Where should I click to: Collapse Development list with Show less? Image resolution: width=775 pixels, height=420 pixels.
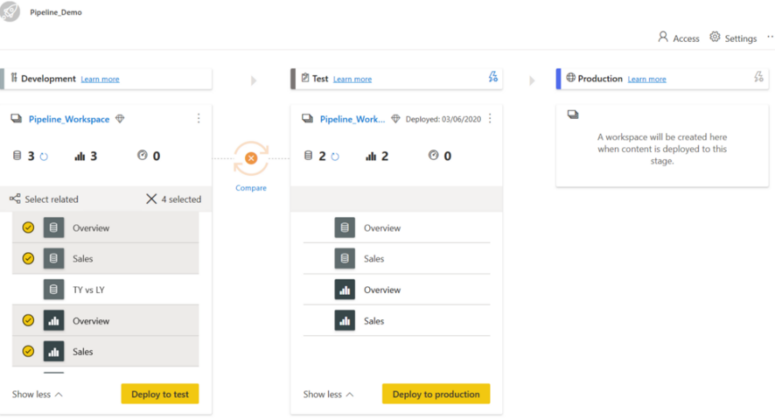38,394
